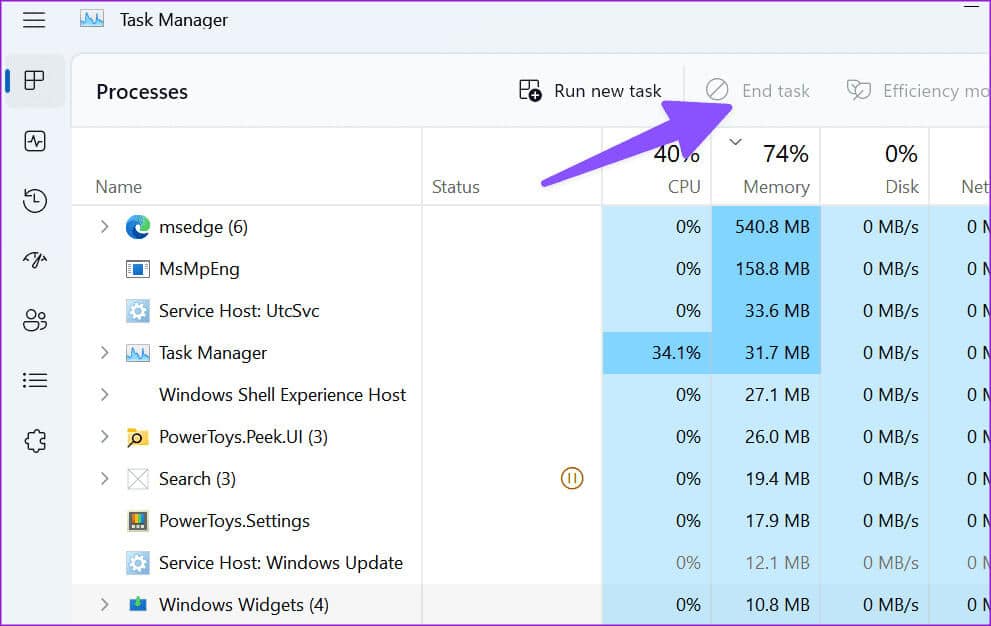The height and width of the screenshot is (626, 991).
Task: Click the Search process icon
Action: click(x=138, y=479)
